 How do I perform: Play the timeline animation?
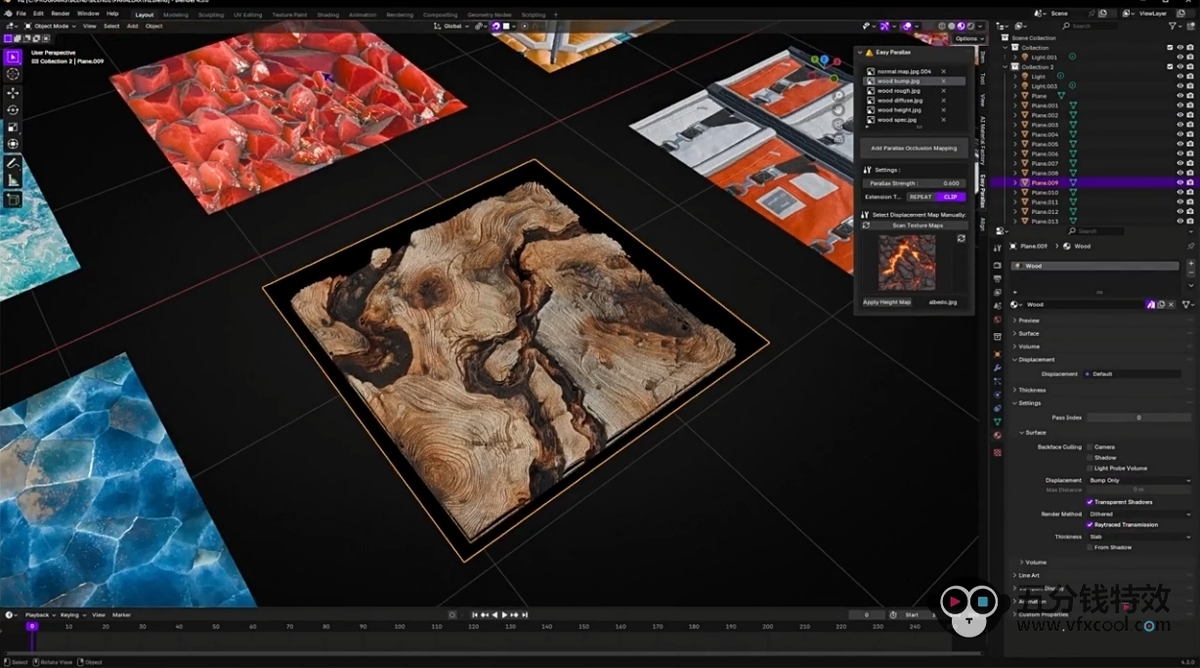pos(504,615)
